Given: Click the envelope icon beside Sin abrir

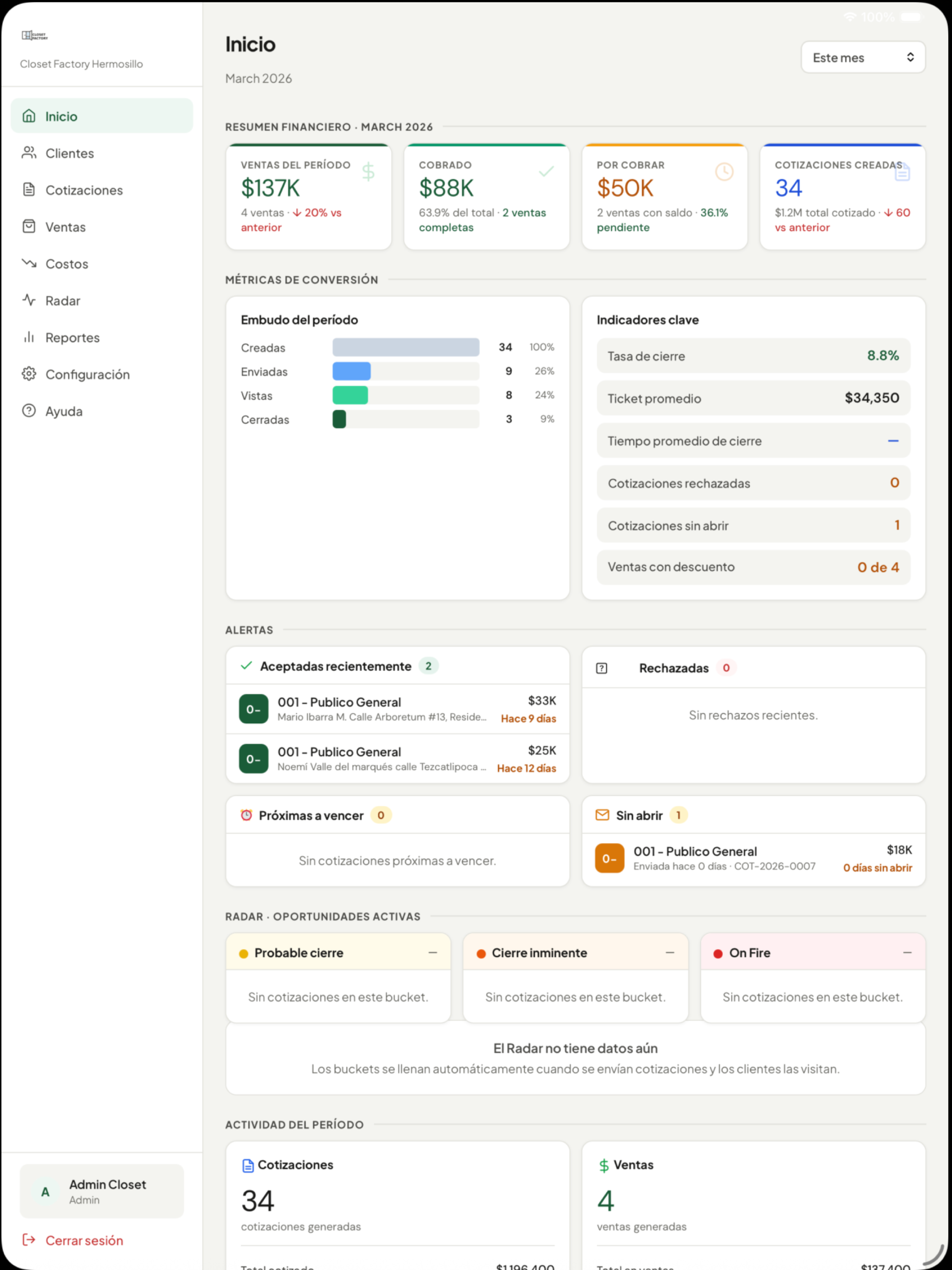Looking at the screenshot, I should tap(602, 815).
